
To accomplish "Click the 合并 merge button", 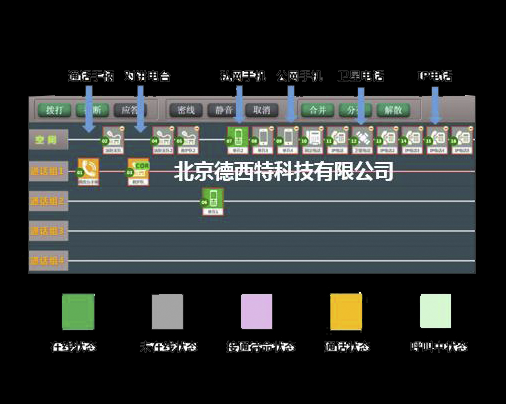I will (x=317, y=110).
